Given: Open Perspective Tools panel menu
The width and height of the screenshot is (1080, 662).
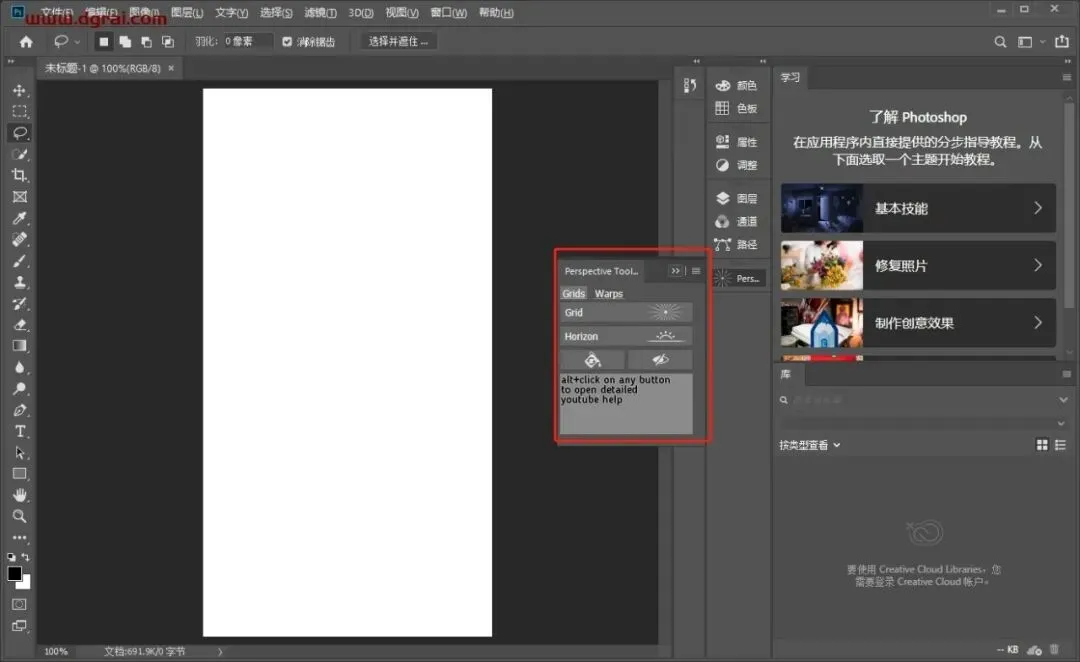Looking at the screenshot, I should (696, 271).
